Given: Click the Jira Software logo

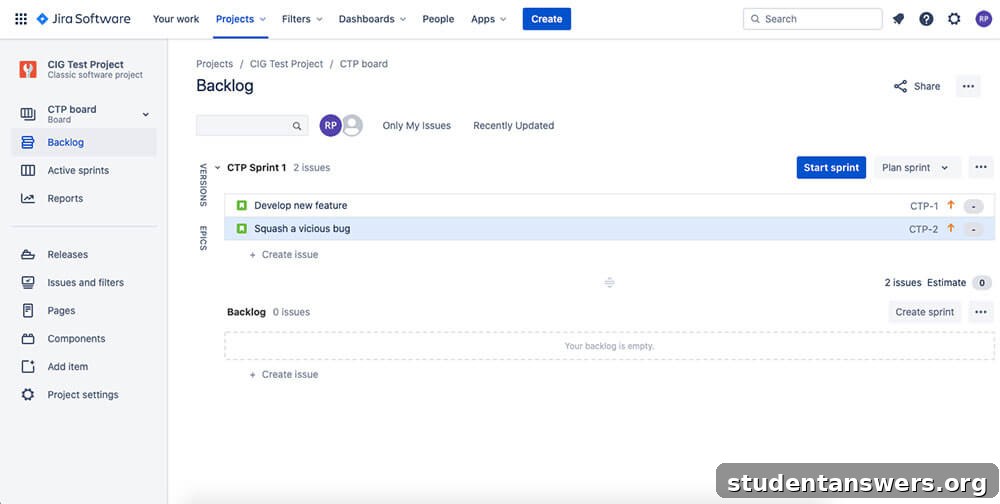Looking at the screenshot, I should 84,19.
